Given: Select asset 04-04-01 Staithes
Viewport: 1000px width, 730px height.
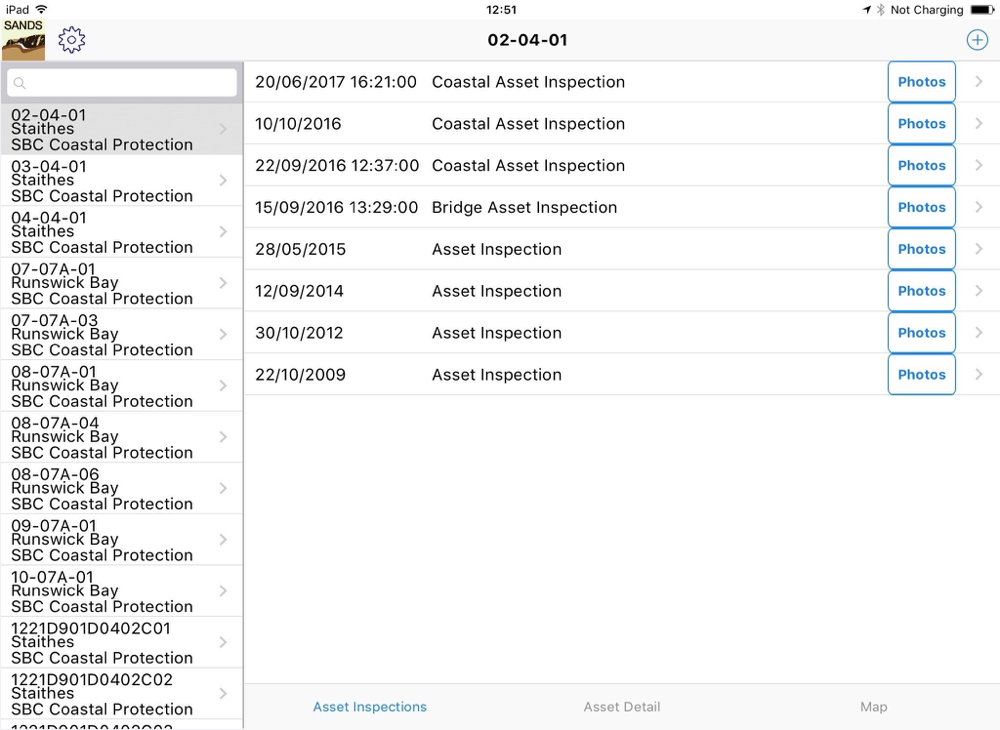Looking at the screenshot, I should (122, 232).
